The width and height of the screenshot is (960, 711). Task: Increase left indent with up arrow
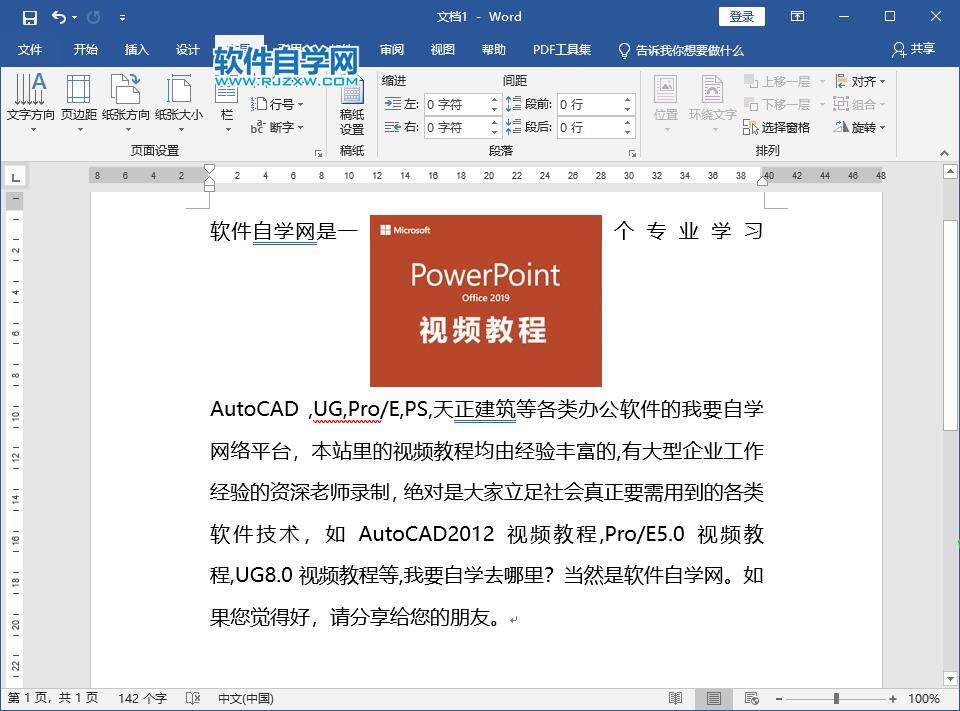tap(495, 100)
